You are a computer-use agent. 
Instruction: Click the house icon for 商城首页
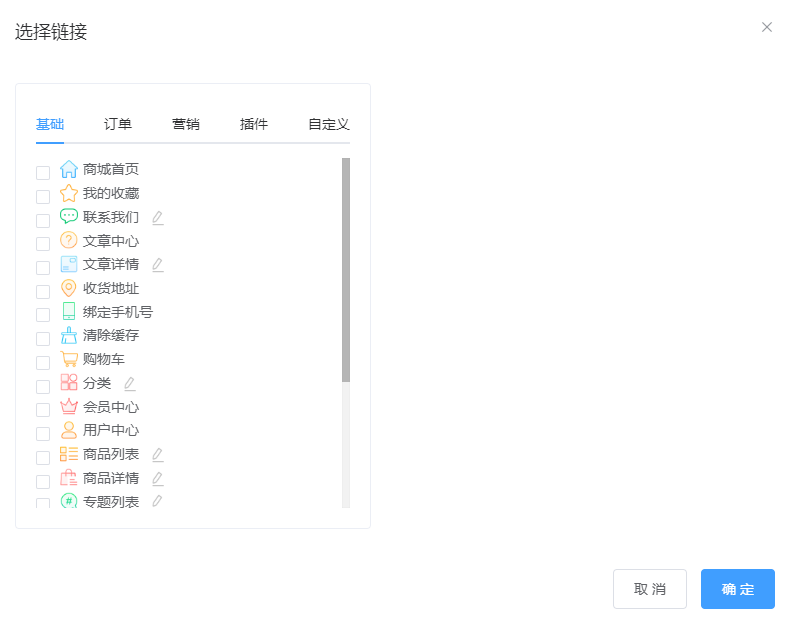click(x=69, y=169)
